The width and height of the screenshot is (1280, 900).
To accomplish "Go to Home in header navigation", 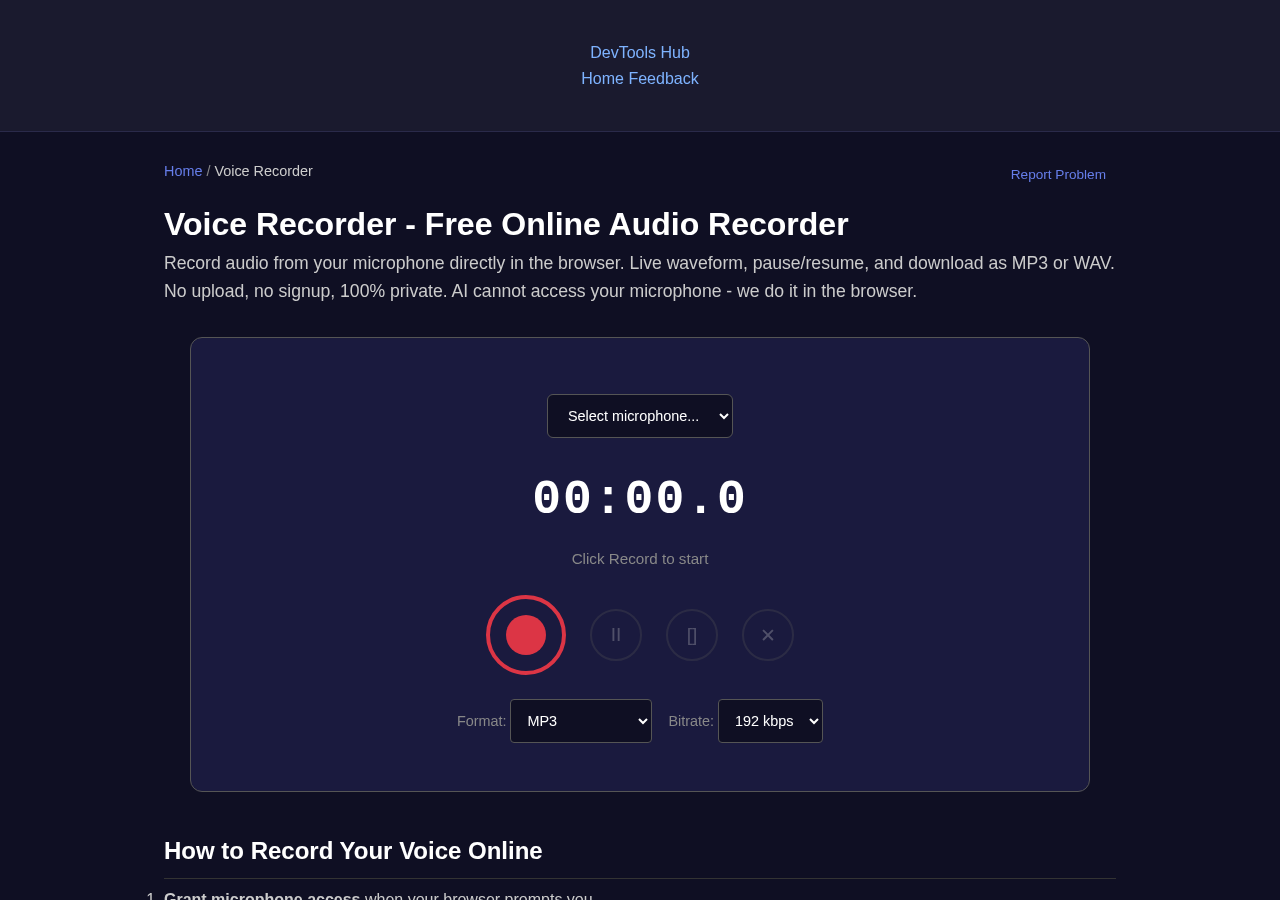I will pos(602,79).
